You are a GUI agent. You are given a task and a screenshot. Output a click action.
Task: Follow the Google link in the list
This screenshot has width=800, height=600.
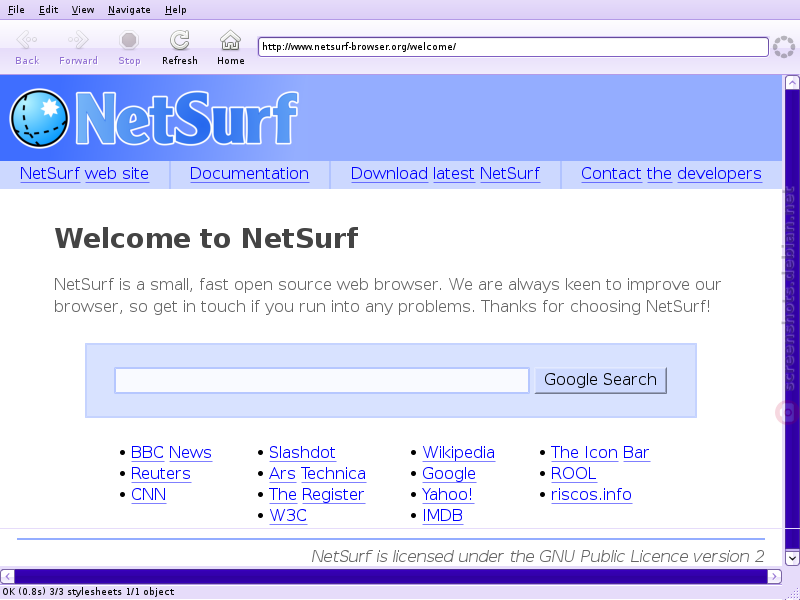click(x=449, y=473)
